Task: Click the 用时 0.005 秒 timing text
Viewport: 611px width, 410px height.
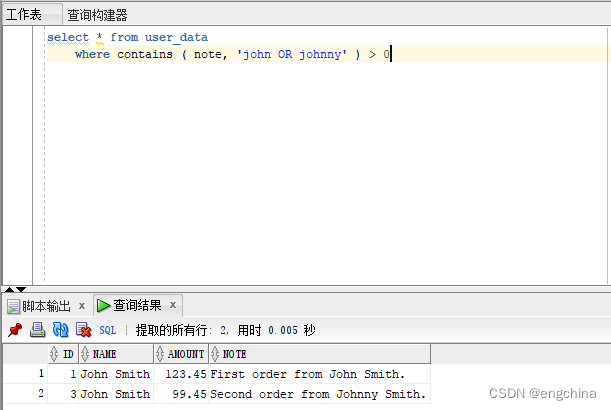Action: point(276,330)
